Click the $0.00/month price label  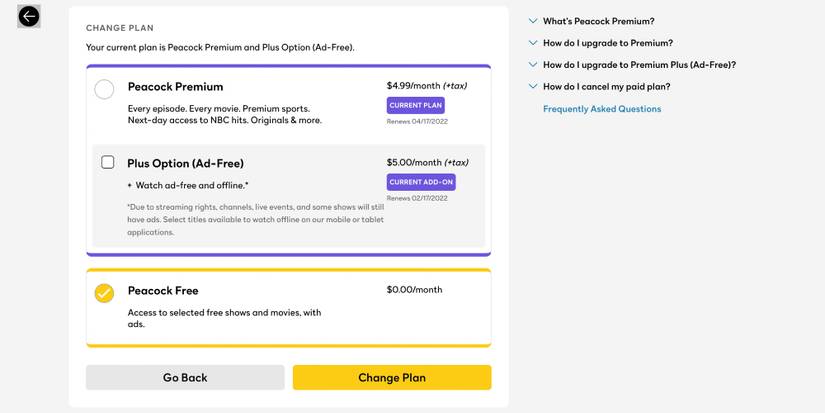[x=414, y=290]
